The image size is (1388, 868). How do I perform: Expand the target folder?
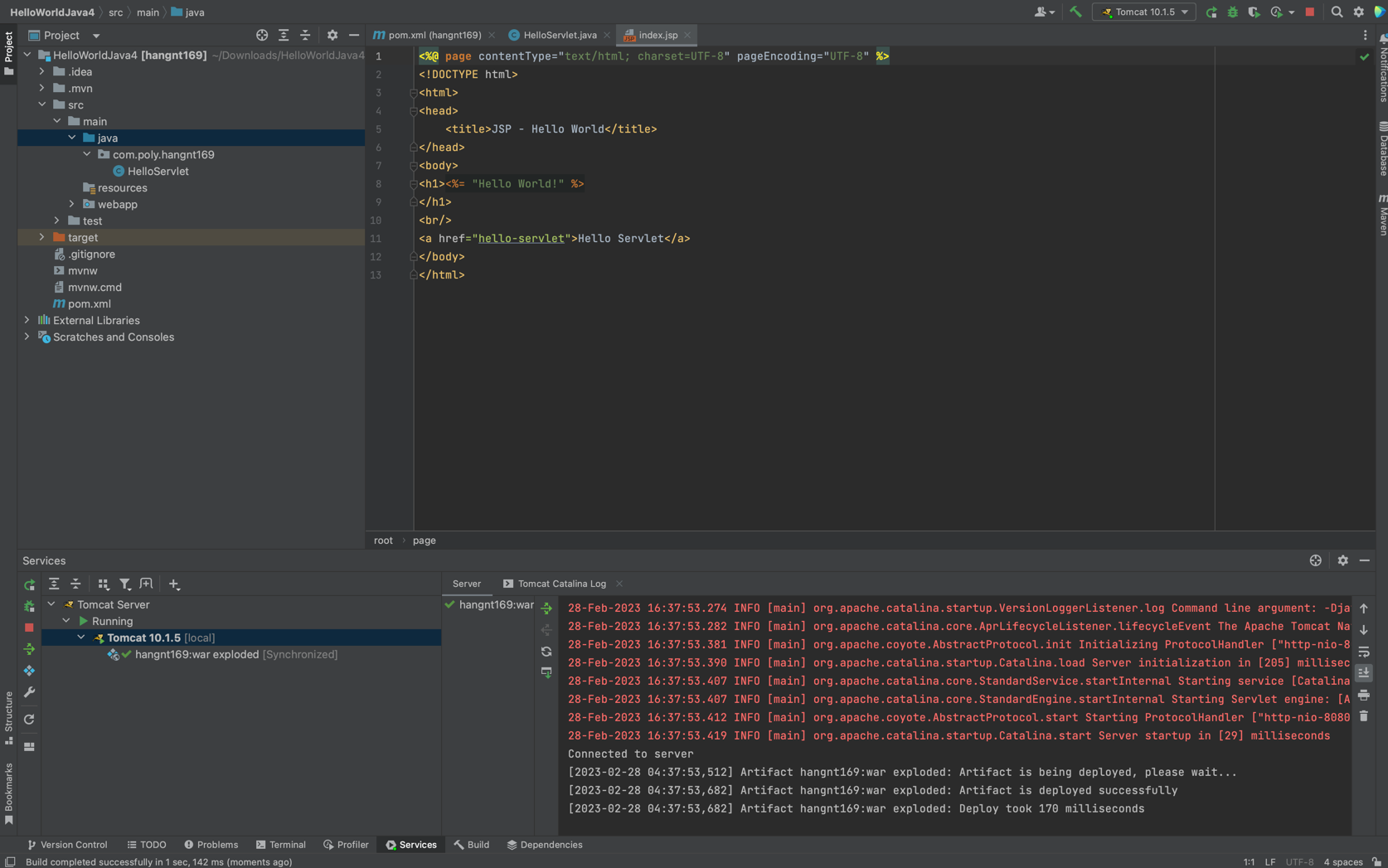42,237
